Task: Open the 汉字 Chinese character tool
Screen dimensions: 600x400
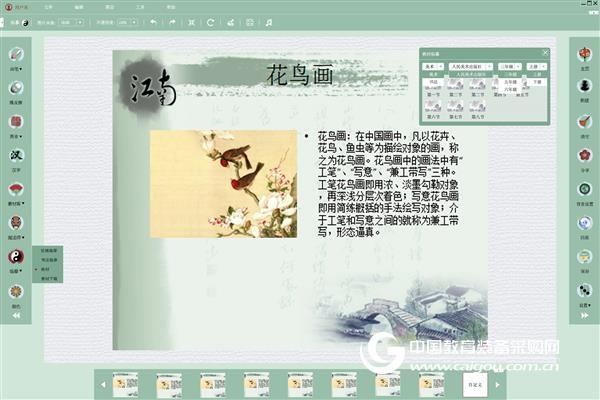Action: pos(16,155)
